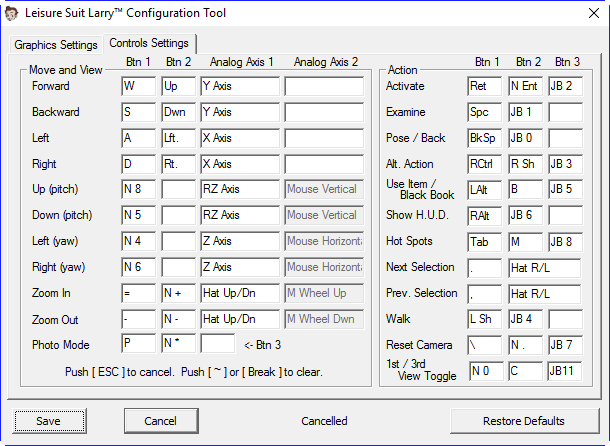Click the empty Photo Mode Btn 3 field
Viewport: 610px width, 446px height.
tap(218, 344)
